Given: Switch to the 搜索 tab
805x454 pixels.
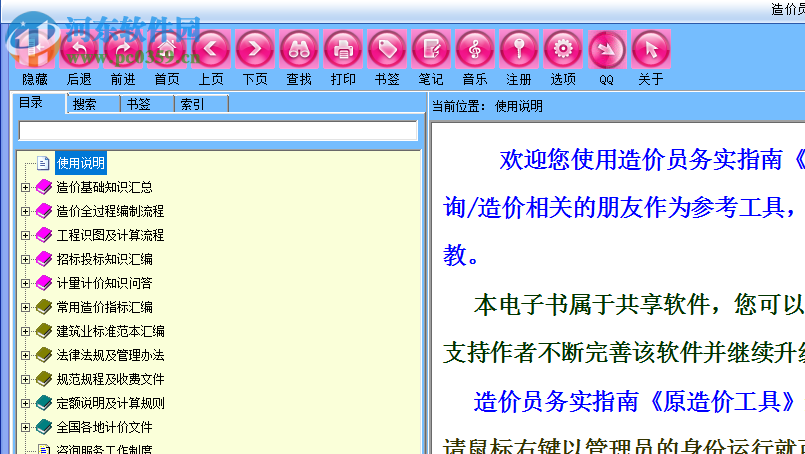Looking at the screenshot, I should (x=93, y=104).
